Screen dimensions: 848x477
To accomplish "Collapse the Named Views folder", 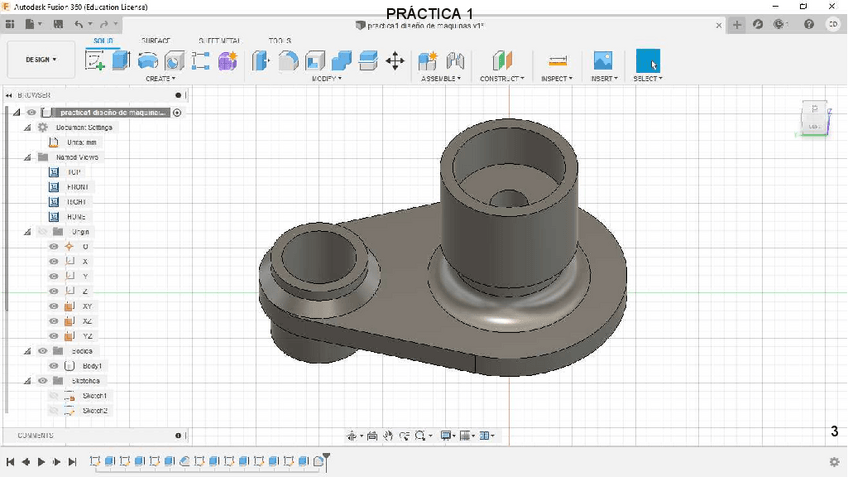I will pyautogui.click(x=28, y=157).
